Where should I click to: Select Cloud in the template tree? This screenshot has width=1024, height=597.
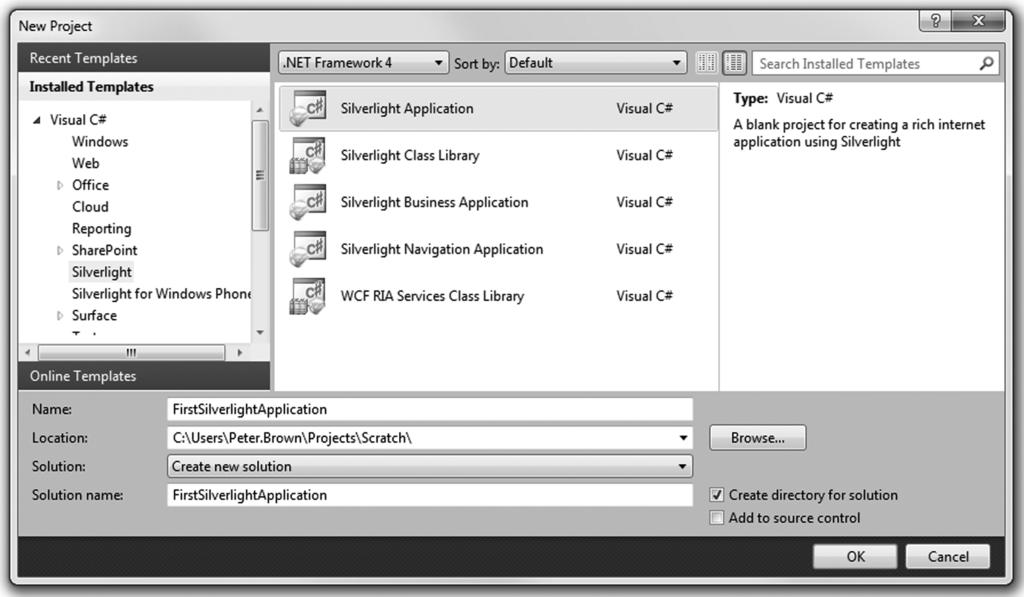pos(90,207)
